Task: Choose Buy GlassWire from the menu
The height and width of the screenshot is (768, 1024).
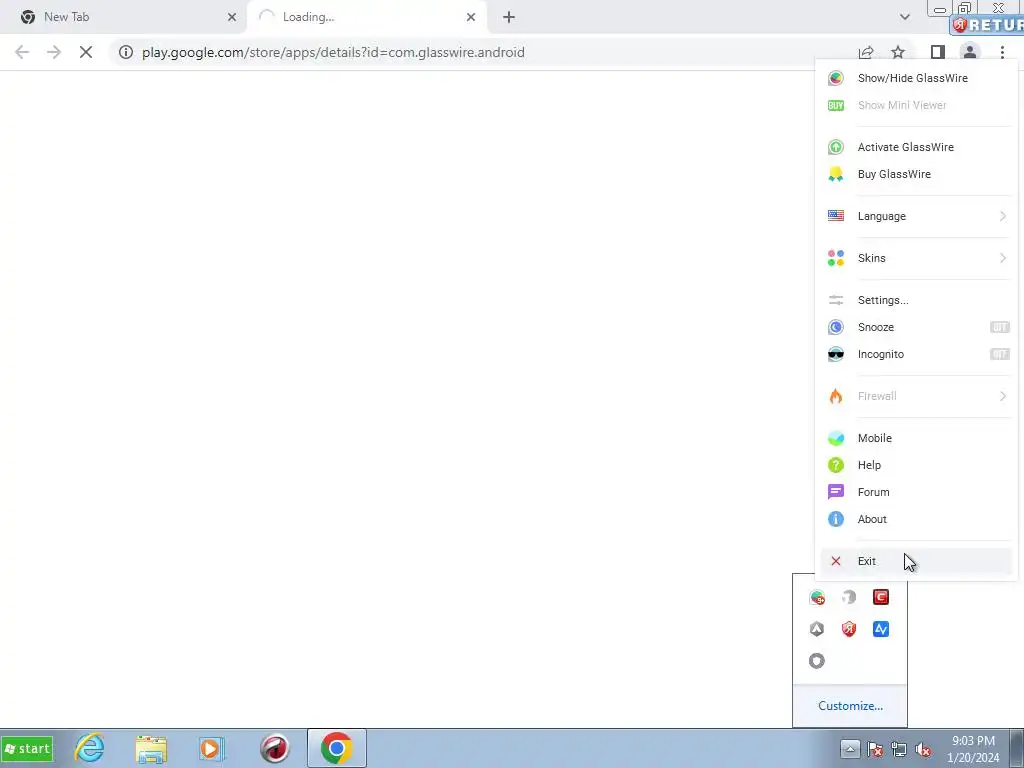Action: (916, 174)
